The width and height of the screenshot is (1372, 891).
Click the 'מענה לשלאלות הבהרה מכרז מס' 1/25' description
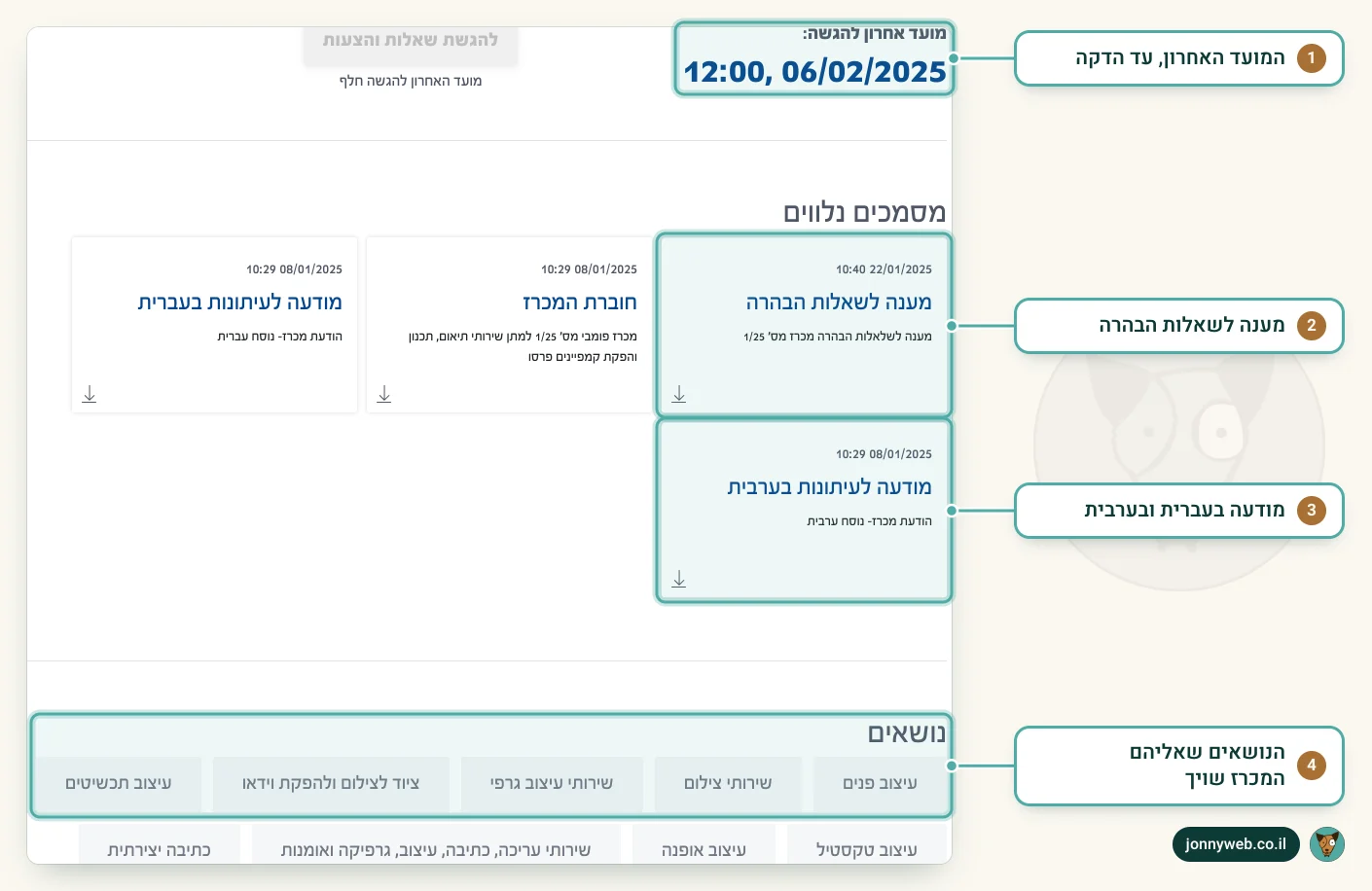tap(838, 337)
